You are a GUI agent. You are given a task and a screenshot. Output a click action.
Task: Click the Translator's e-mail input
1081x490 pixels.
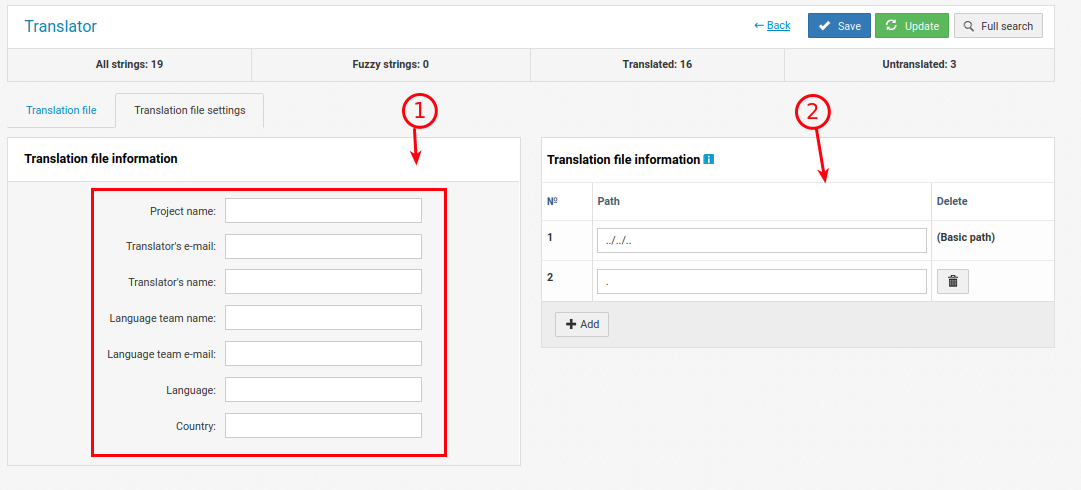[x=323, y=247]
